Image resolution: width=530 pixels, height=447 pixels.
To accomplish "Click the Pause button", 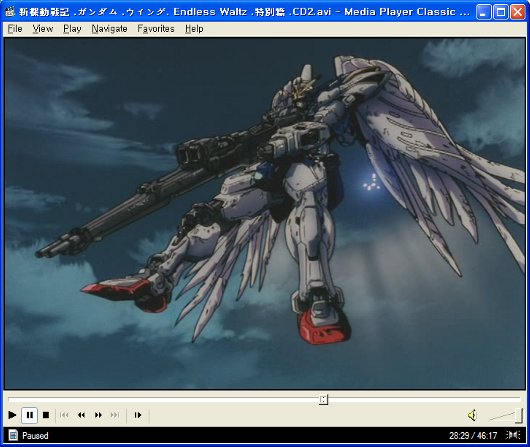I will pyautogui.click(x=29, y=415).
